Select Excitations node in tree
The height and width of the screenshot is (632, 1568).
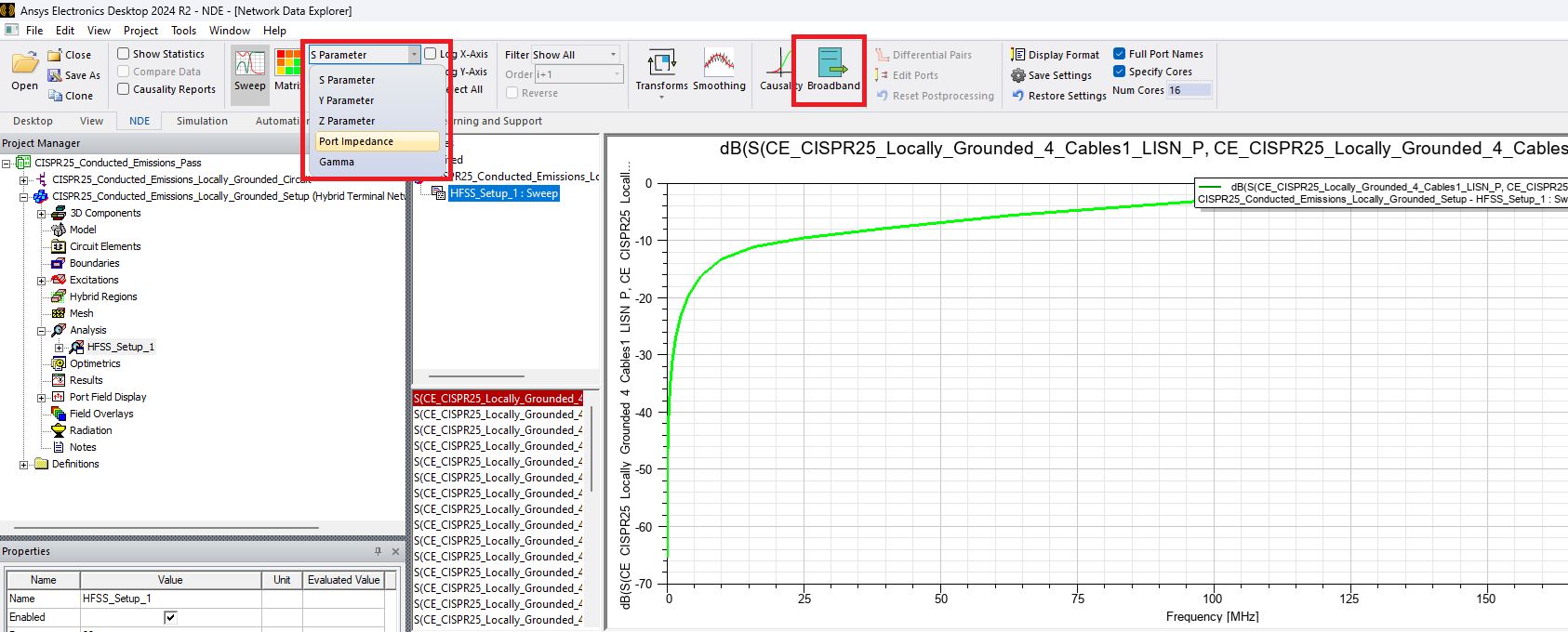point(94,280)
